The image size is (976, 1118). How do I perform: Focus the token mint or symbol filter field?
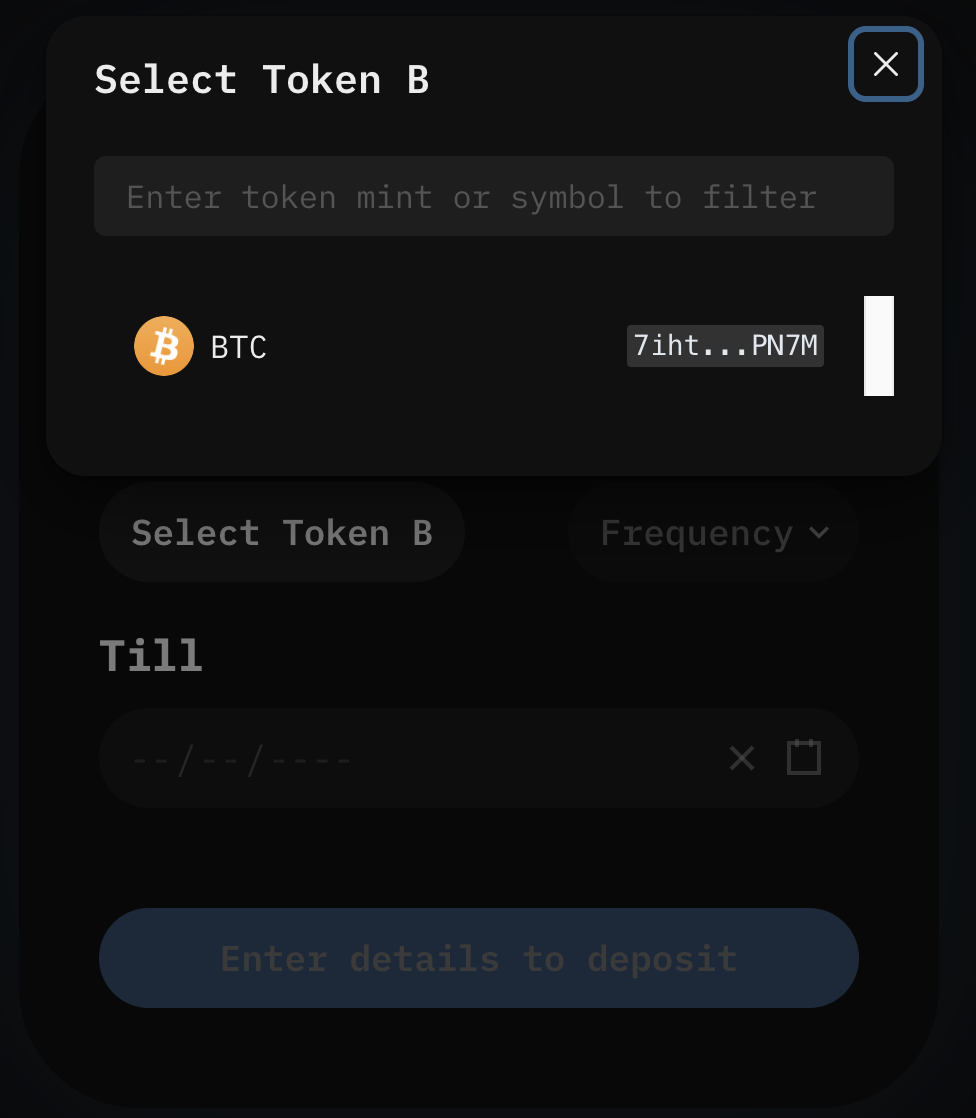[494, 196]
